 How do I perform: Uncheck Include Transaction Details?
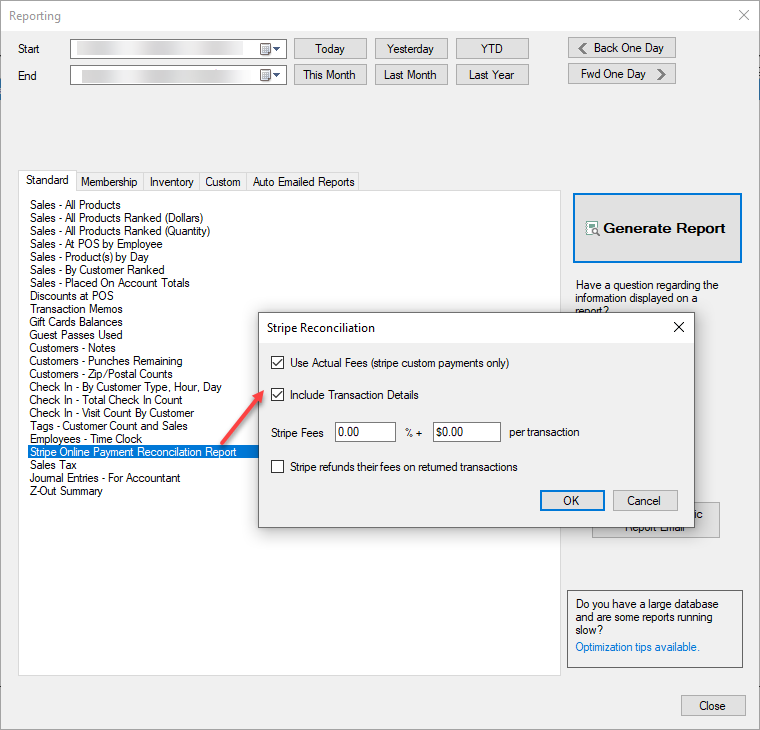coord(277,395)
